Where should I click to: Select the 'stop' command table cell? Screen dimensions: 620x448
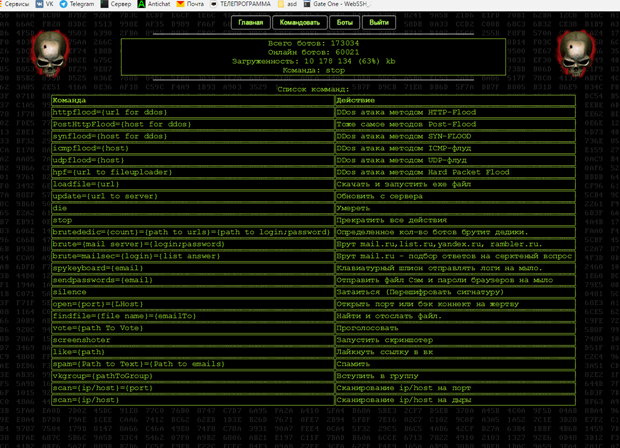click(x=193, y=220)
